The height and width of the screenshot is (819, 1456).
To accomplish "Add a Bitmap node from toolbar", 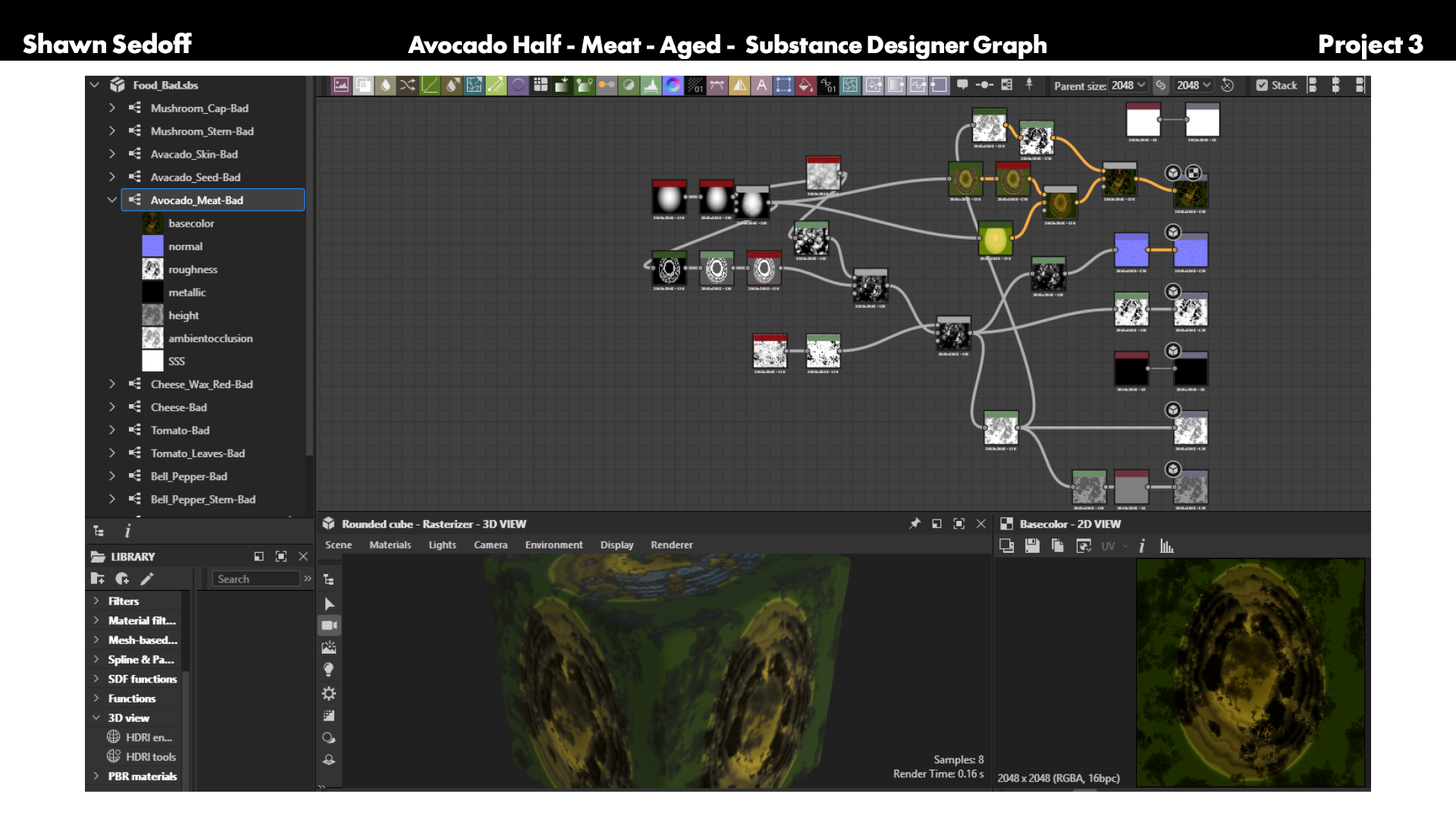I will [x=341, y=85].
